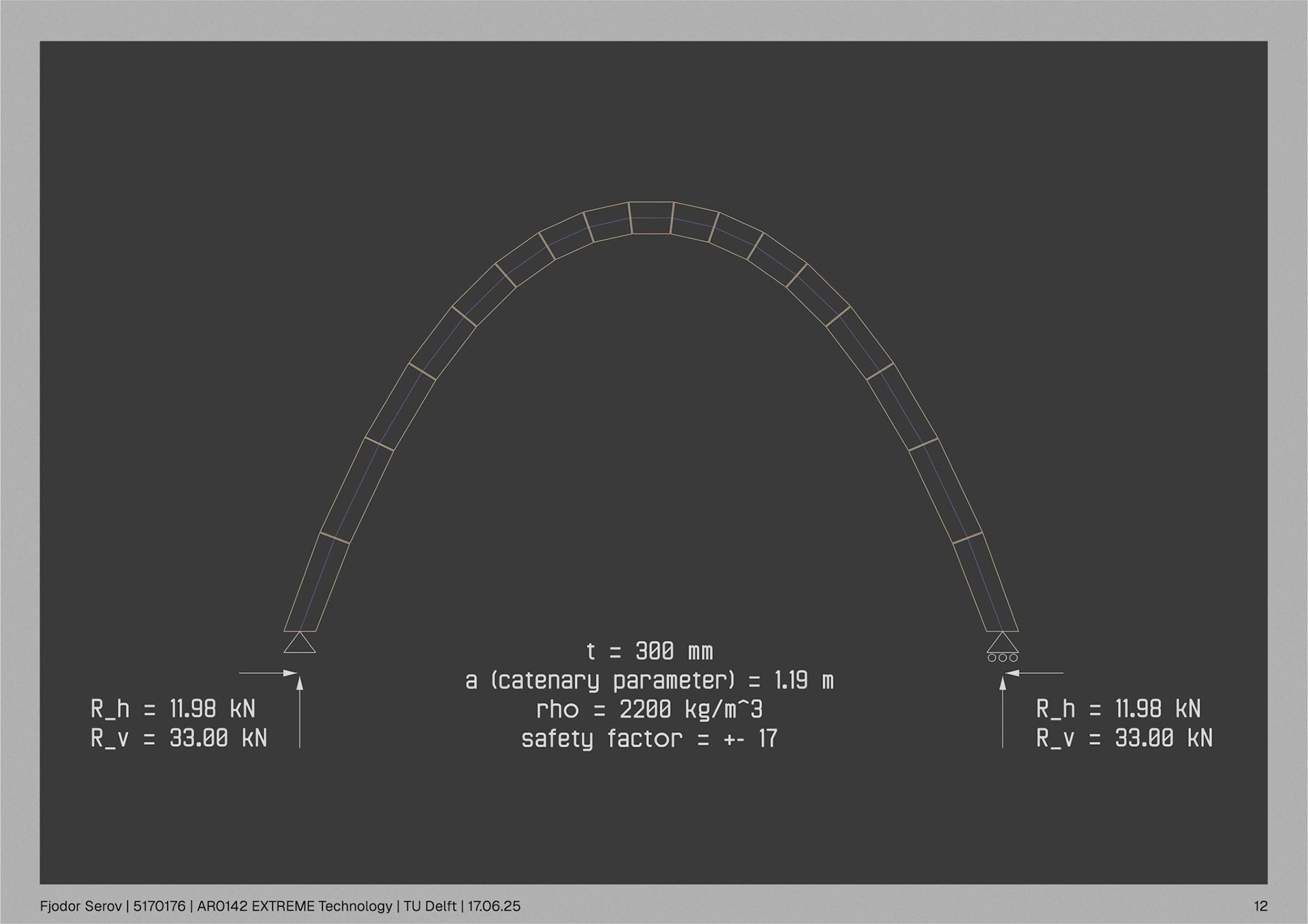Click the right 'R_v = 33.00 kN' label
This screenshot has width=1308, height=924.
[1124, 738]
